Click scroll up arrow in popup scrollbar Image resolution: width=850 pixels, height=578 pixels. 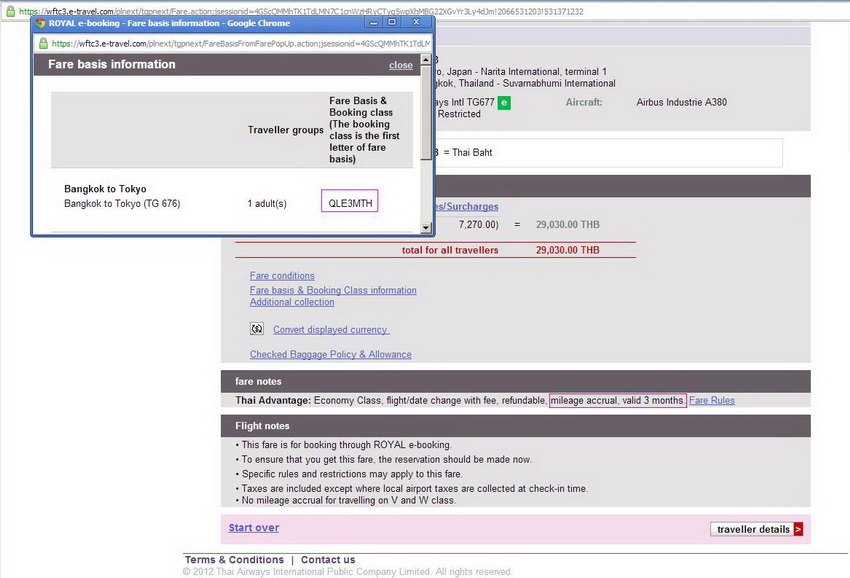click(x=426, y=60)
